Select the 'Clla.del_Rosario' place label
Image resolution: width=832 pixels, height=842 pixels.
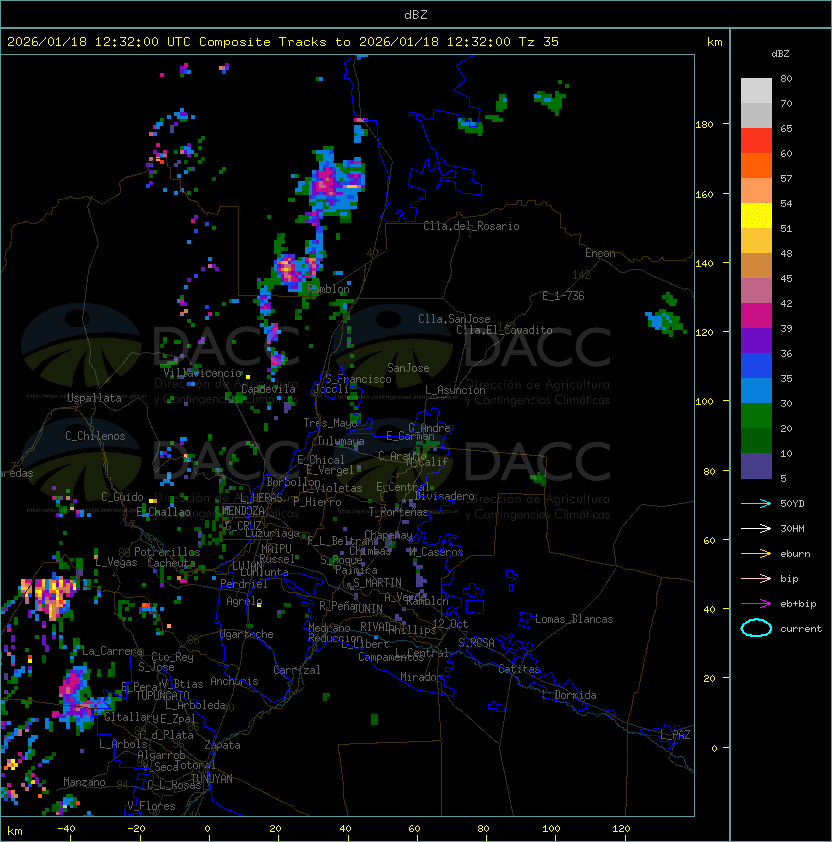[471, 226]
